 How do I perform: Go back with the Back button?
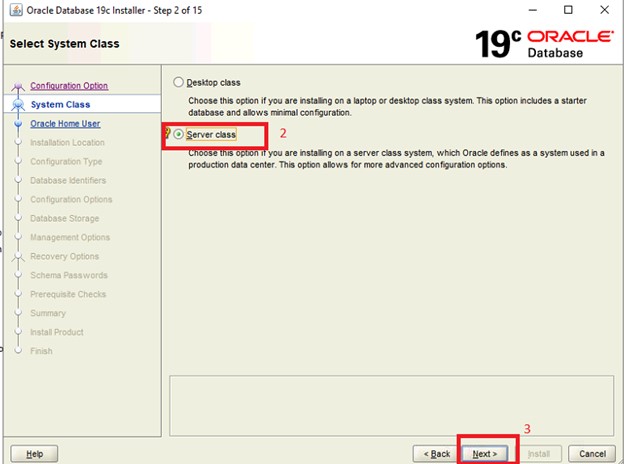pos(438,453)
